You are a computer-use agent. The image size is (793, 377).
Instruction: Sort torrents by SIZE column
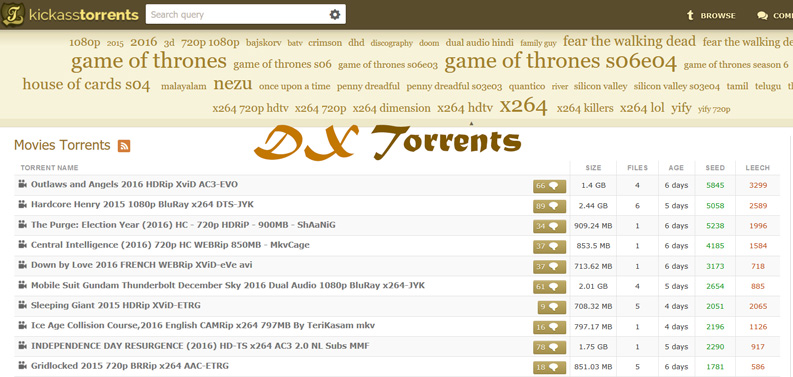click(594, 167)
